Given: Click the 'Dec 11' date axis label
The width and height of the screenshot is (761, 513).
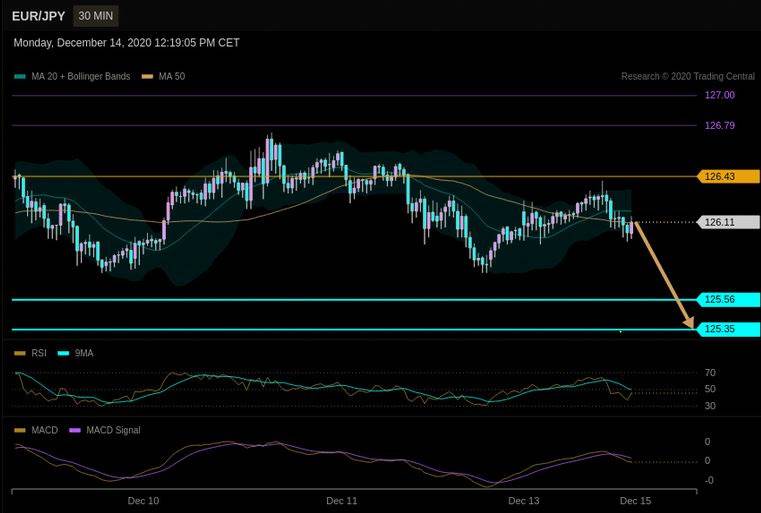Looking at the screenshot, I should [x=342, y=501].
